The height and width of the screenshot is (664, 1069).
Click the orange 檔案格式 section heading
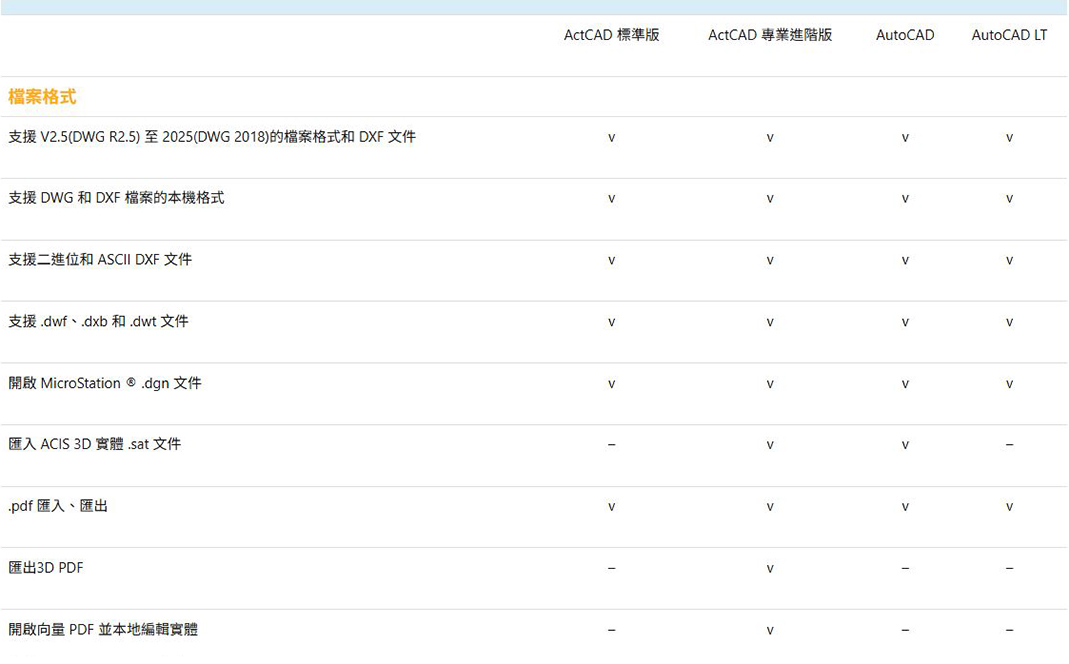[42, 96]
